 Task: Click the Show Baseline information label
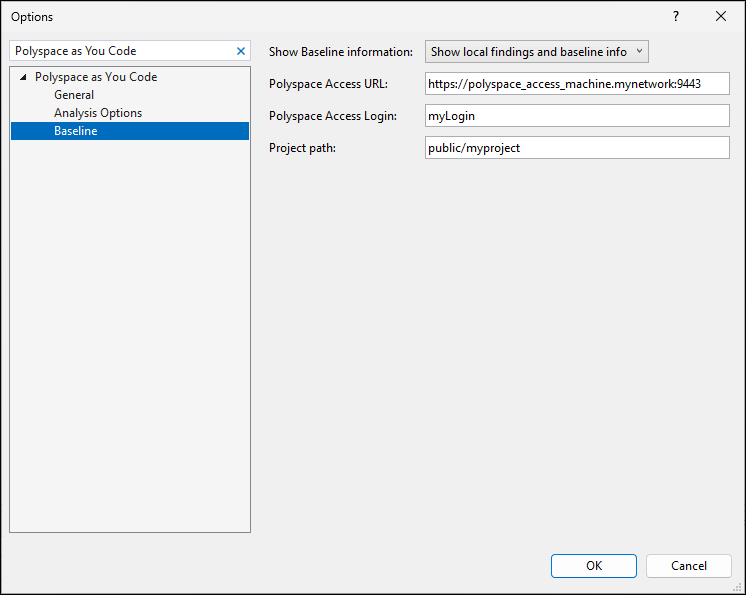click(x=340, y=52)
